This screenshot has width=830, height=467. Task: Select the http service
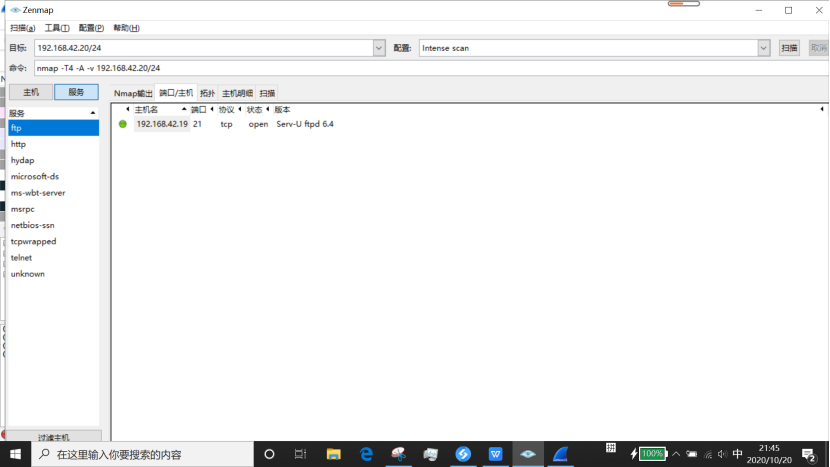pyautogui.click(x=53, y=144)
